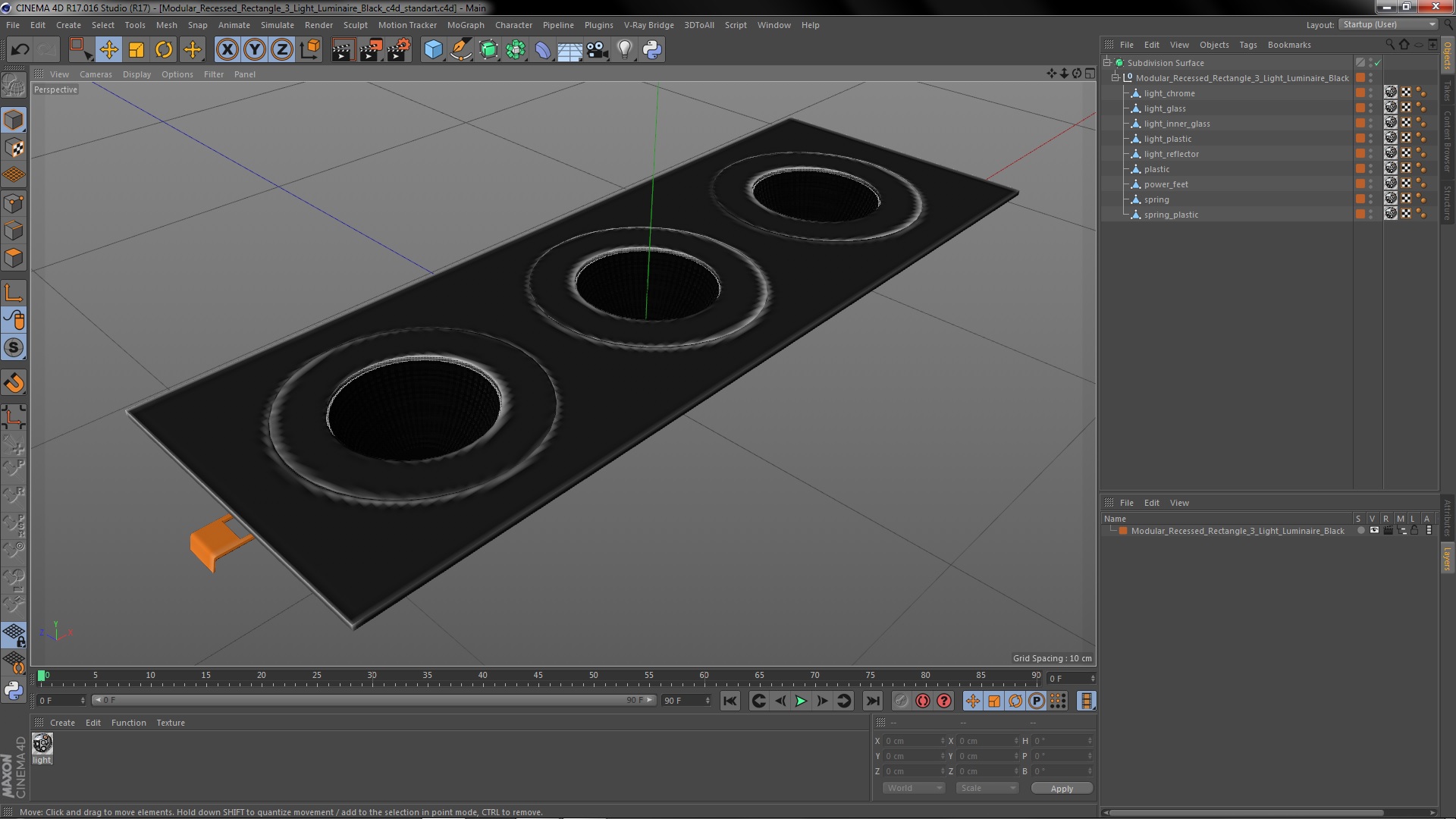Toggle Y axis lock
This screenshot has width=1456, height=819.
[x=255, y=50]
